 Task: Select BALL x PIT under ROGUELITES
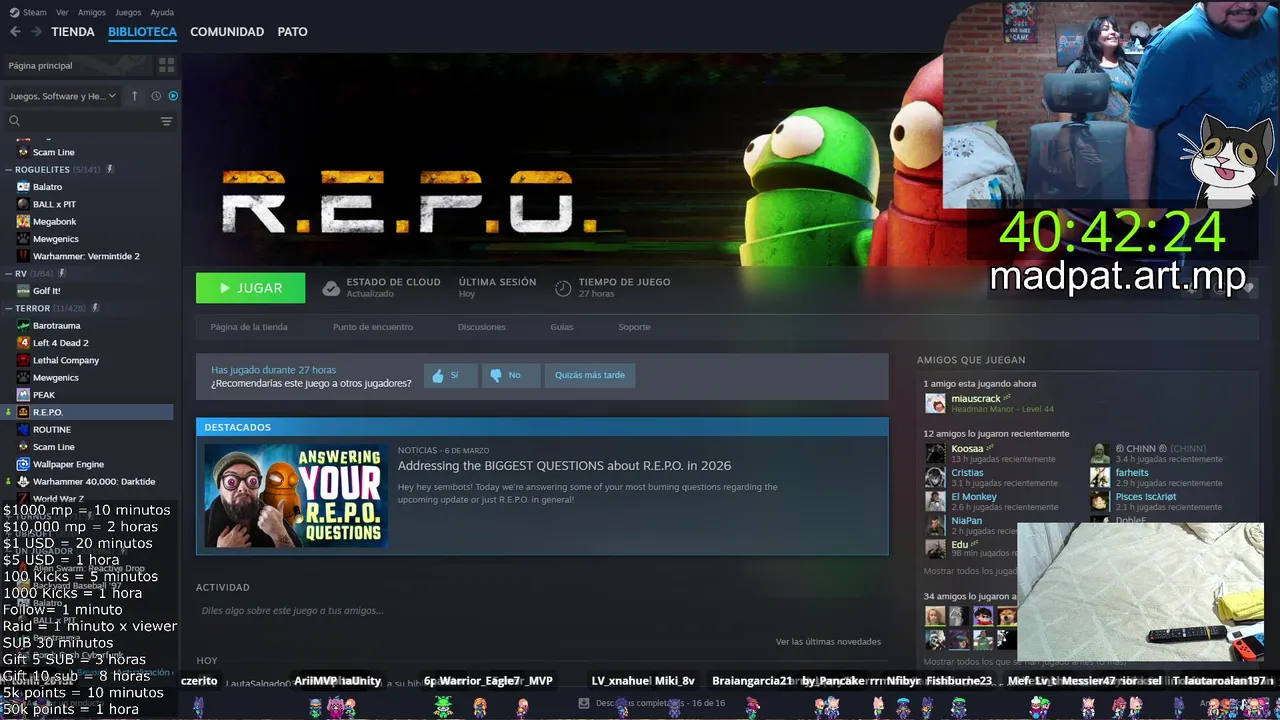tap(54, 204)
